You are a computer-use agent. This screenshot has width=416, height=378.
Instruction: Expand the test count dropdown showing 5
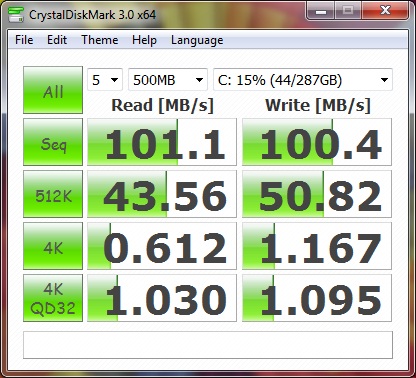[x=105, y=80]
